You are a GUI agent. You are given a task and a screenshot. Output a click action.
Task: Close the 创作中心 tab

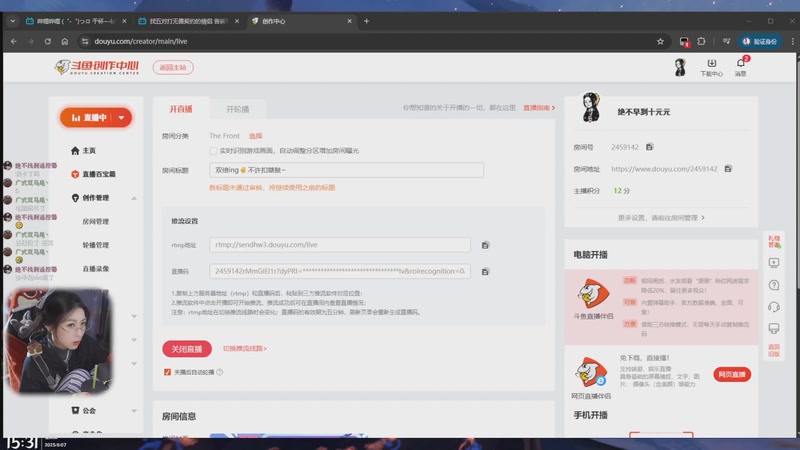pyautogui.click(x=349, y=21)
